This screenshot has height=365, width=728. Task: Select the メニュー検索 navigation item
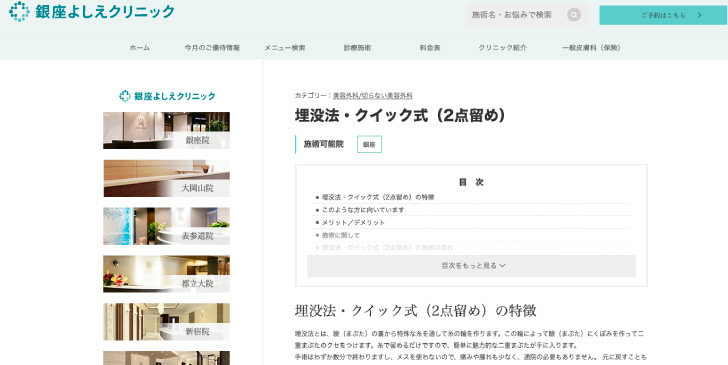click(285, 48)
